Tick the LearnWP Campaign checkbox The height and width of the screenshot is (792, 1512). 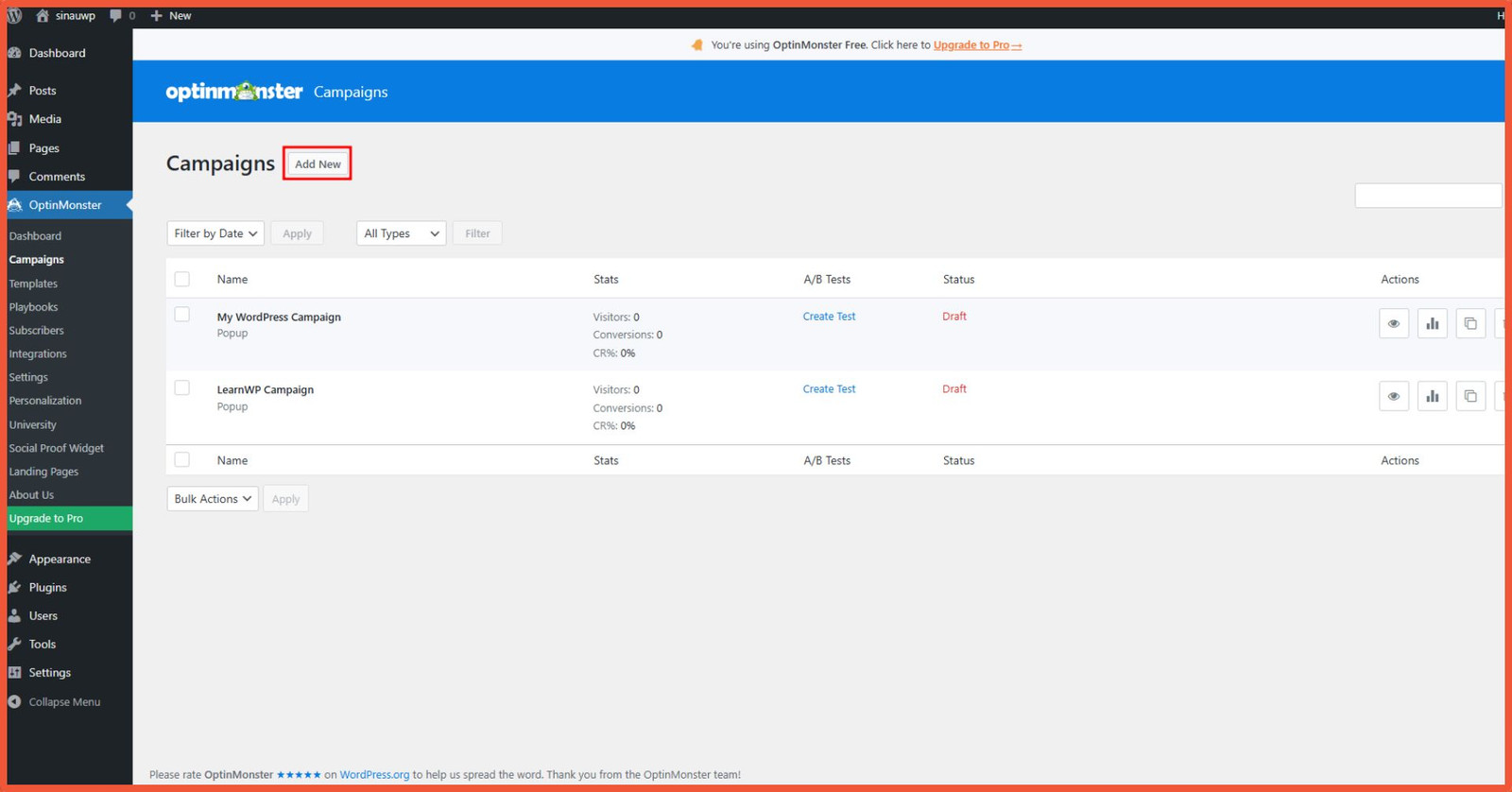182,387
